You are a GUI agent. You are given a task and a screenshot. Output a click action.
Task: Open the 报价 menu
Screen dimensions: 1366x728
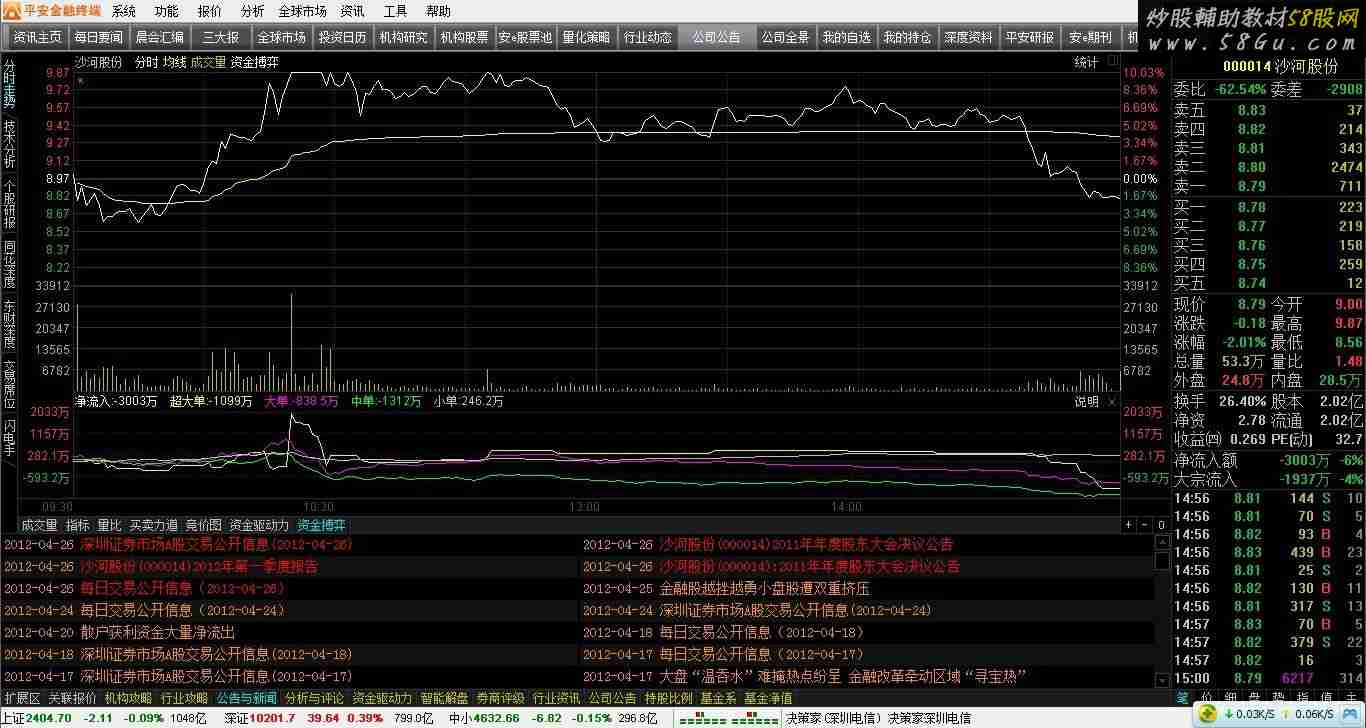click(210, 12)
